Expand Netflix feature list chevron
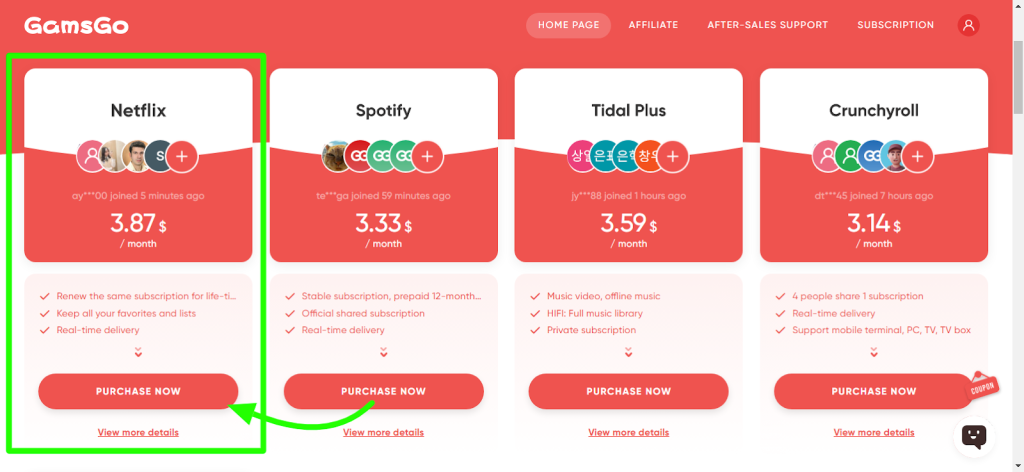This screenshot has height=472, width=1024. pyautogui.click(x=138, y=353)
